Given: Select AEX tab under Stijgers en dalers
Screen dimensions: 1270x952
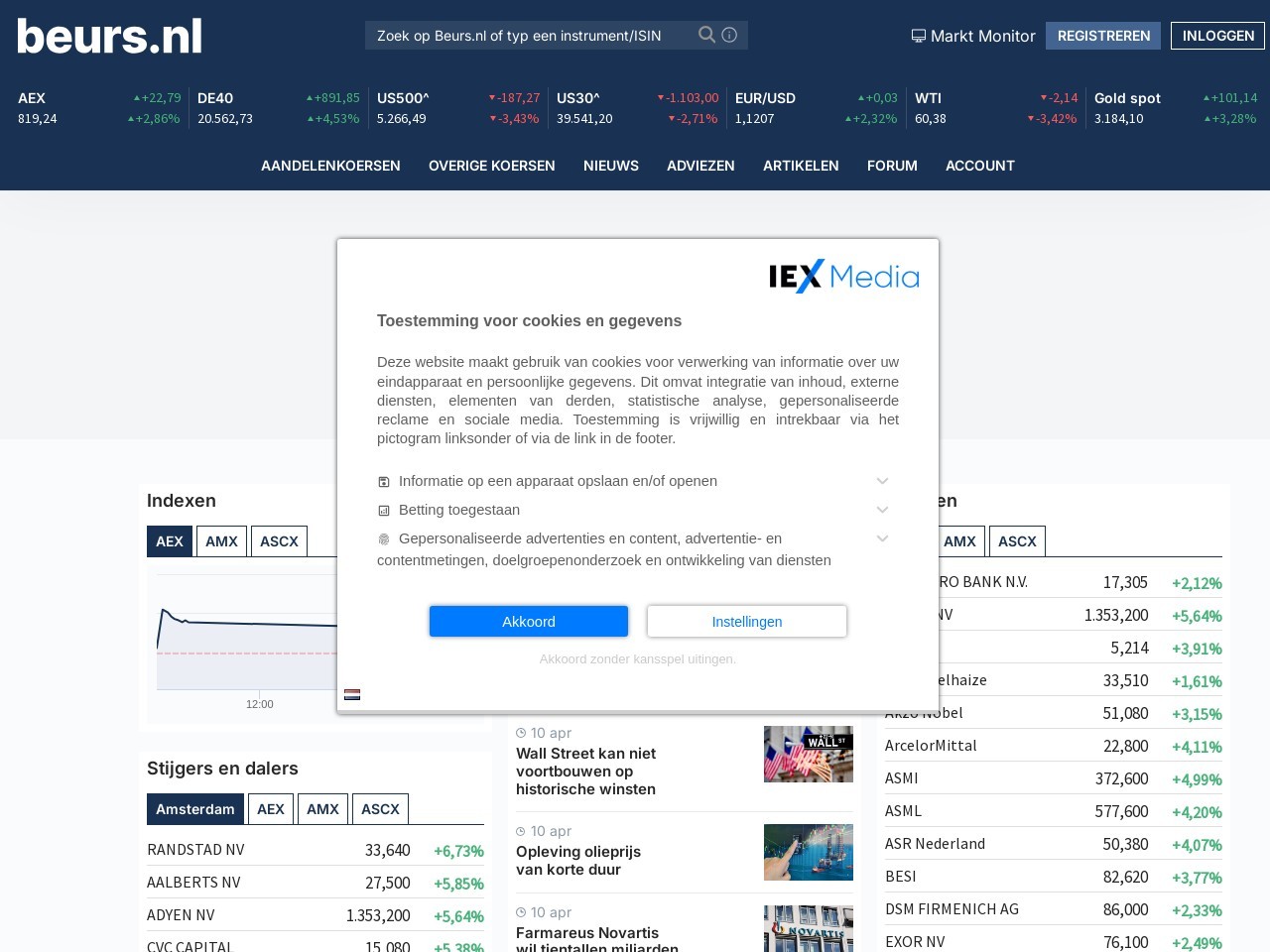Looking at the screenshot, I should pyautogui.click(x=271, y=809).
